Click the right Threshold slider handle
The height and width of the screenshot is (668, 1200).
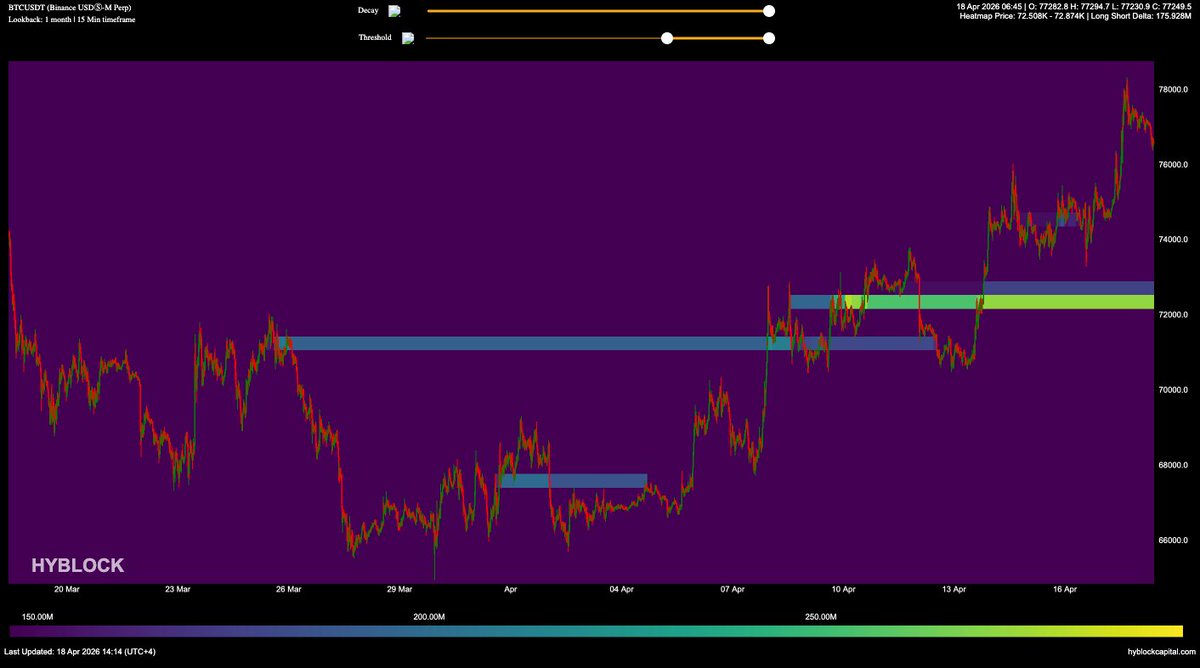click(769, 38)
